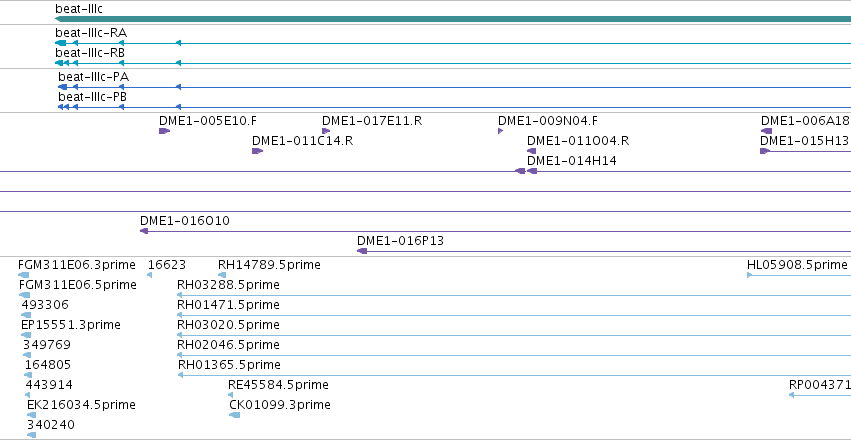Open the RE45584.5prime label

click(278, 385)
